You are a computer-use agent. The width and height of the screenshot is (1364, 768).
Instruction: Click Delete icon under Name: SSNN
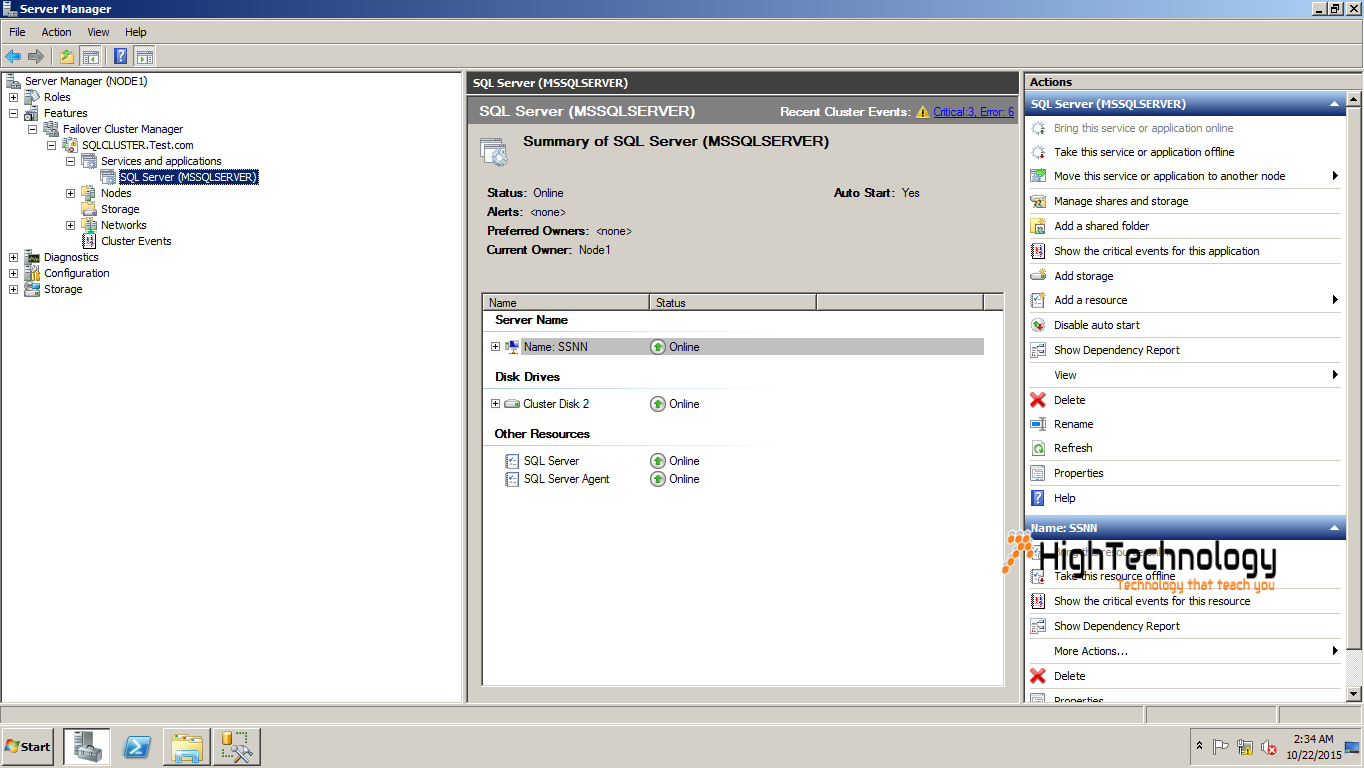coord(1038,676)
